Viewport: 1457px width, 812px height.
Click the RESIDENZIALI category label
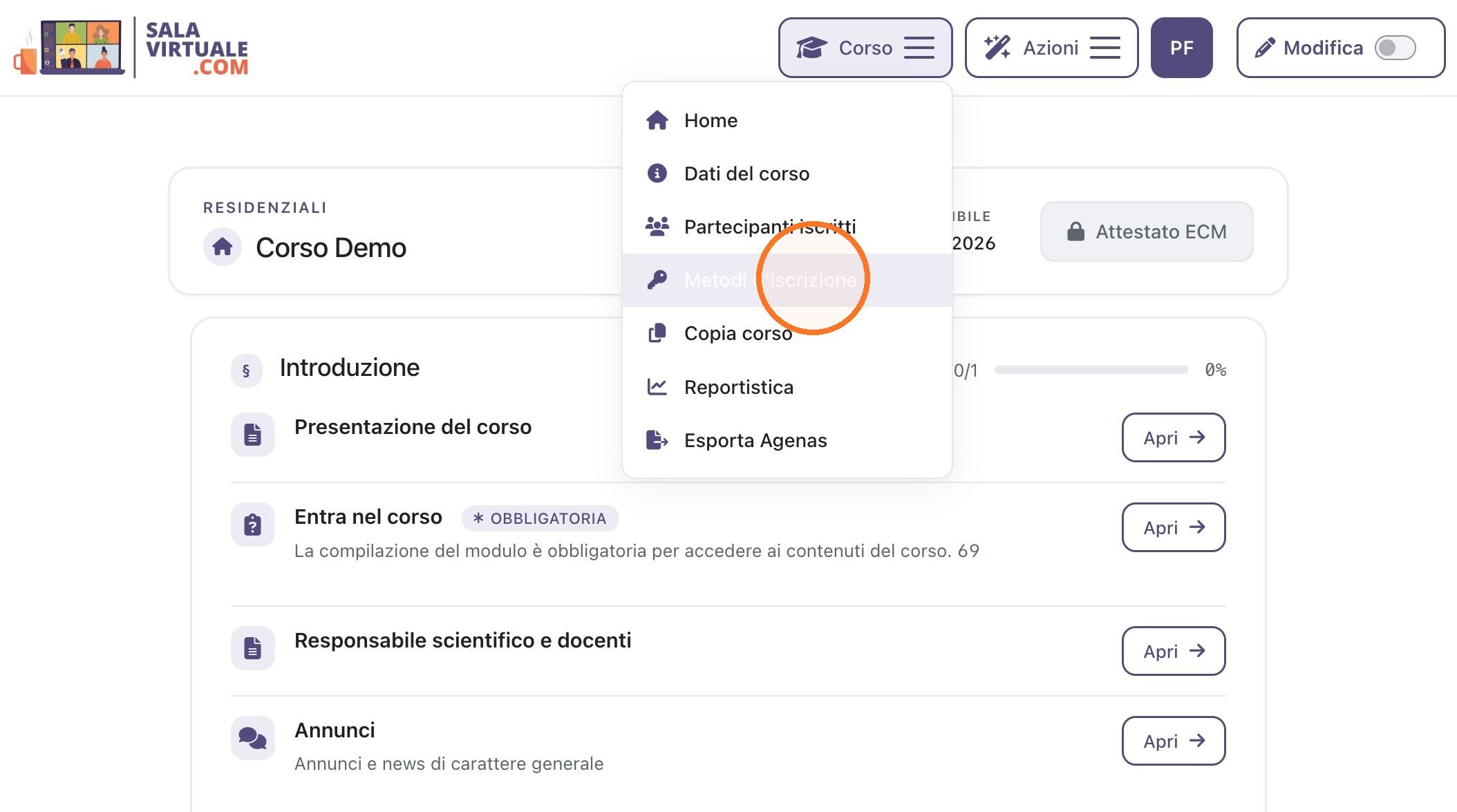pyautogui.click(x=265, y=208)
